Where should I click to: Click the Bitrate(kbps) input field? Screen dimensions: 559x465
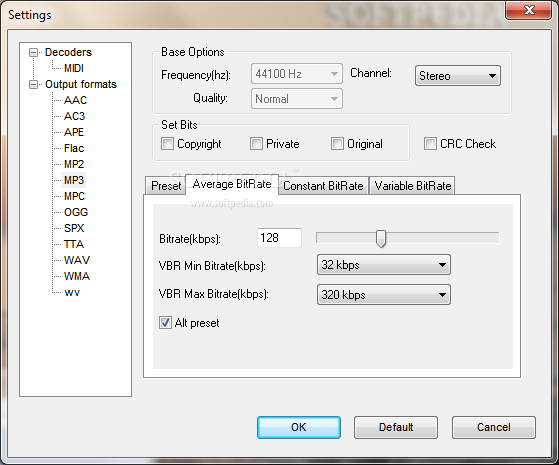(280, 238)
